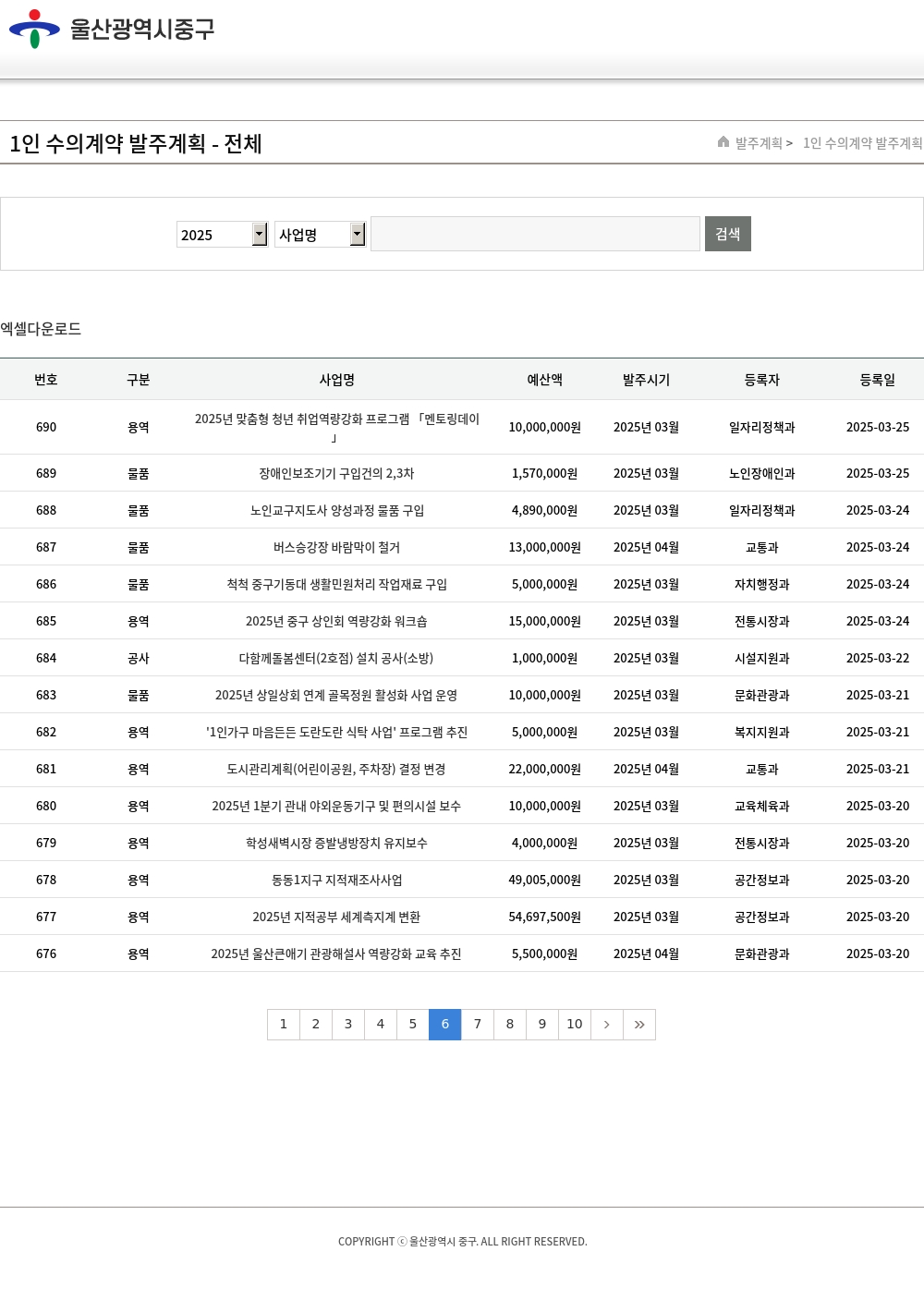The height and width of the screenshot is (1300, 924).
Task: Open 2025년 중구 상인회 역량강화 워크숍
Action: click(336, 622)
